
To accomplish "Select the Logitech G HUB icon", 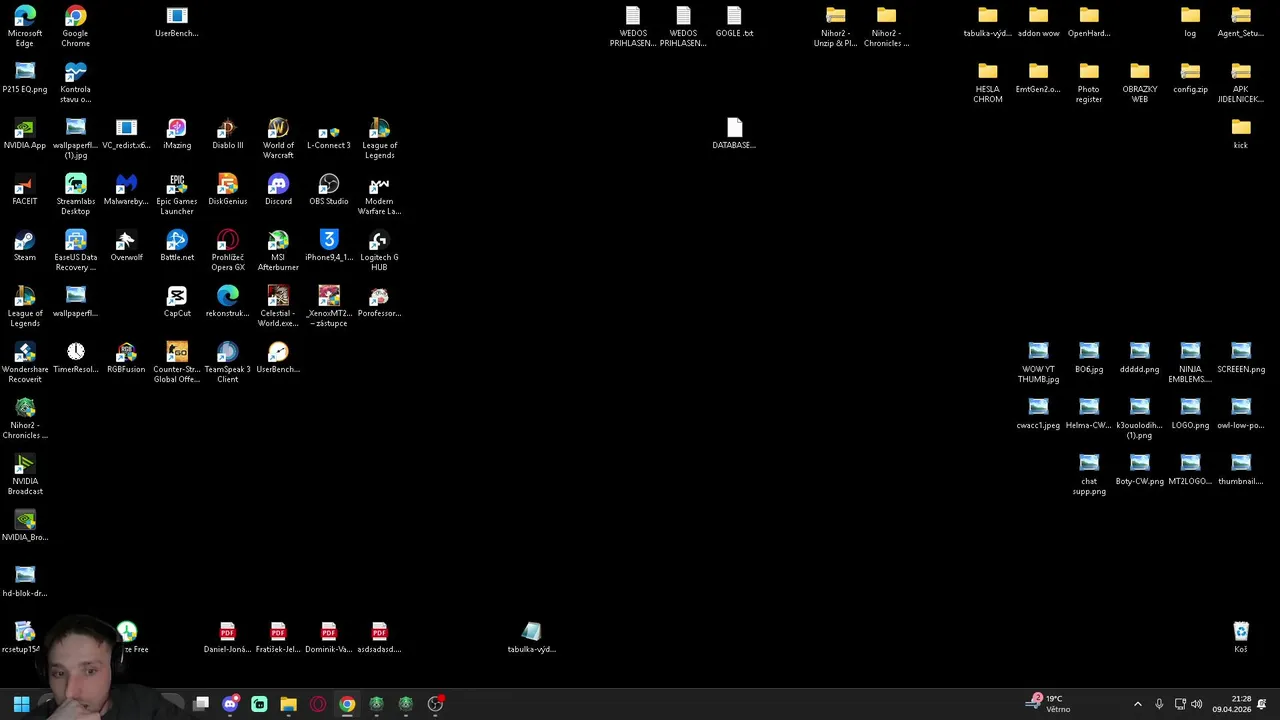I will (x=379, y=251).
